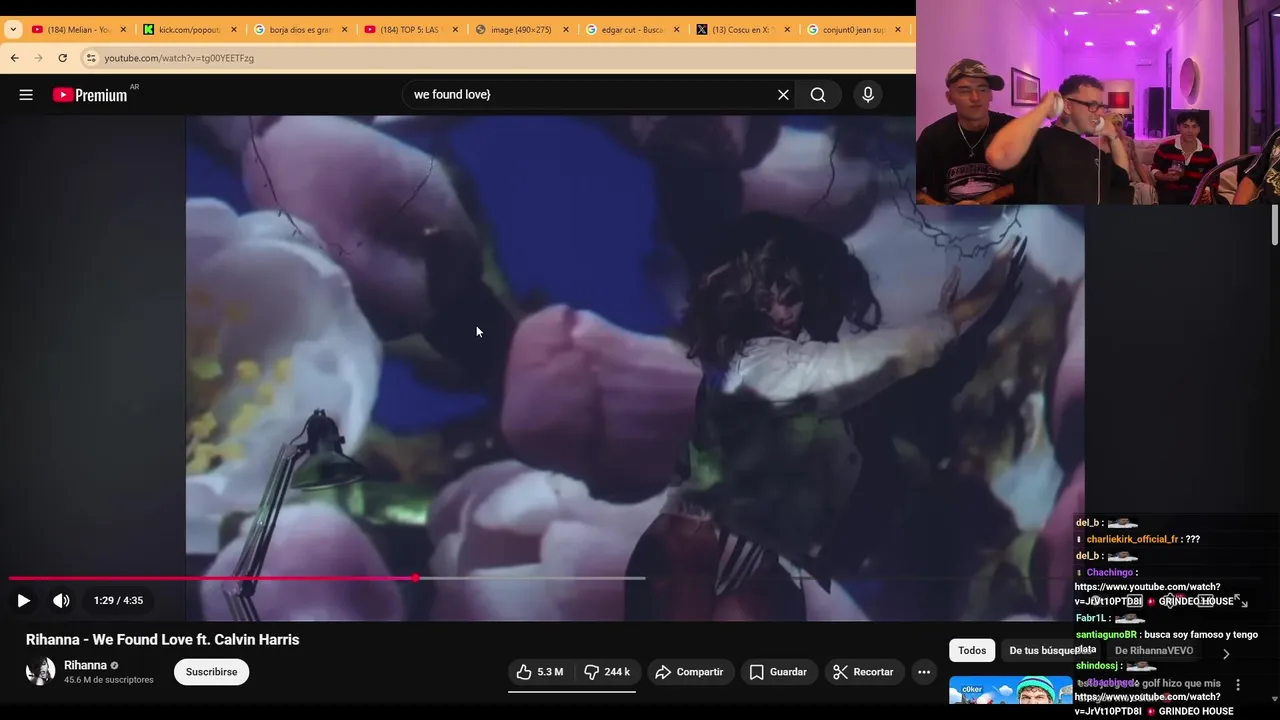1280x720 pixels.
Task: Dislike the video (244 k)
Action: (607, 672)
